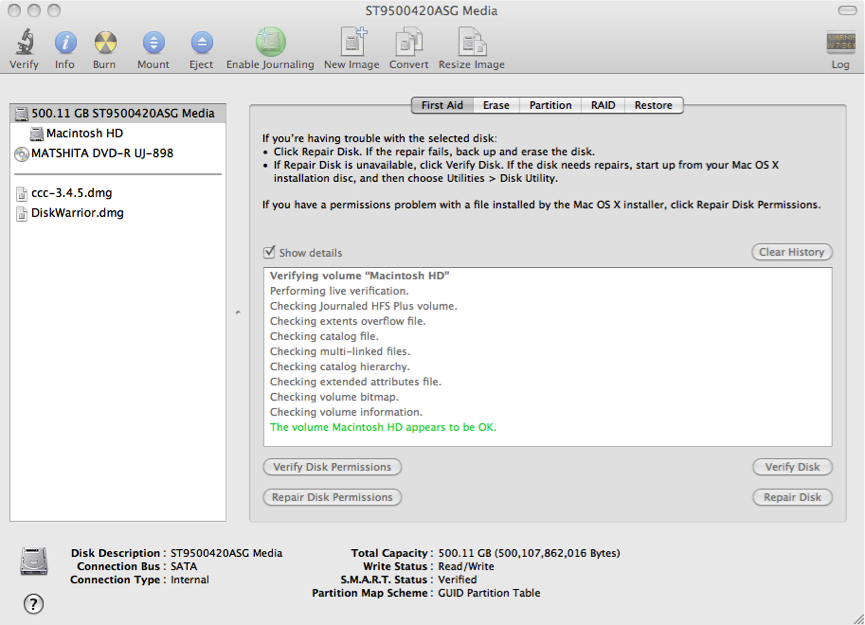Select DiskWarrior.dmg disk image
Screen dimensions: 865x625
[118, 212]
